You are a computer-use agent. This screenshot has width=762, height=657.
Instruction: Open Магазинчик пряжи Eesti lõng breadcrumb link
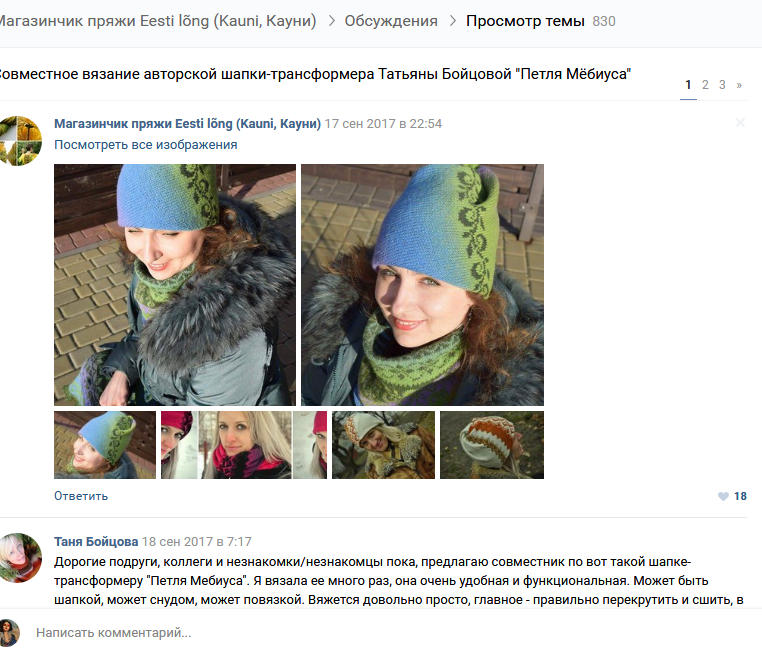click(157, 21)
